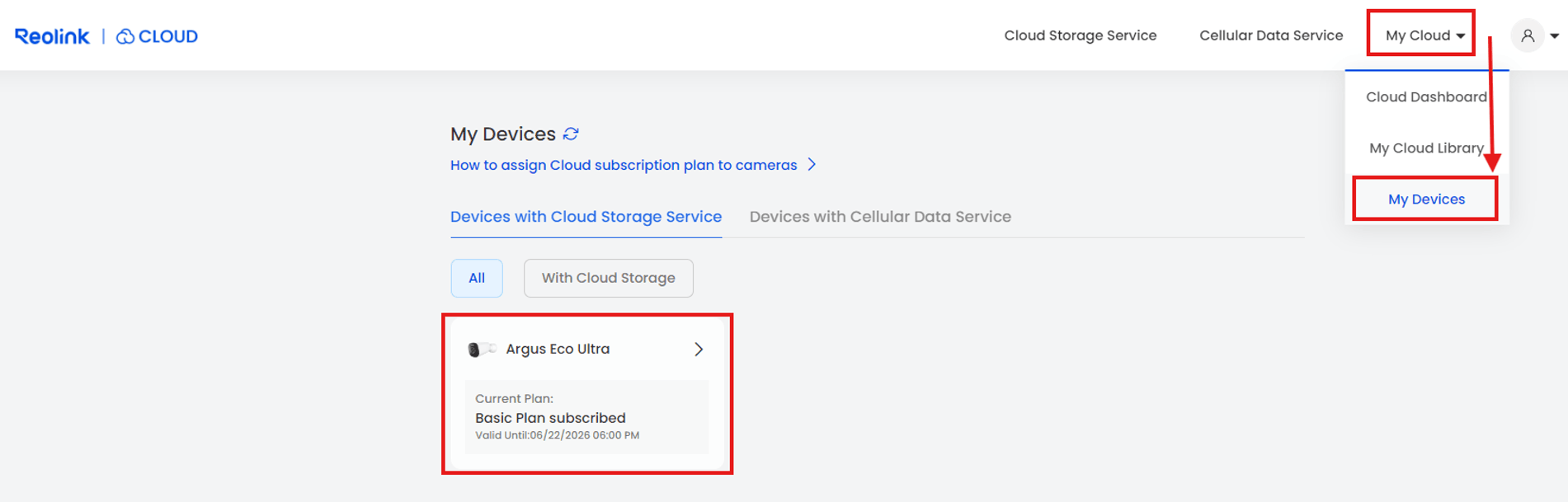Choose My Devices in the dropdown menu
The height and width of the screenshot is (502, 1568).
(x=1426, y=199)
